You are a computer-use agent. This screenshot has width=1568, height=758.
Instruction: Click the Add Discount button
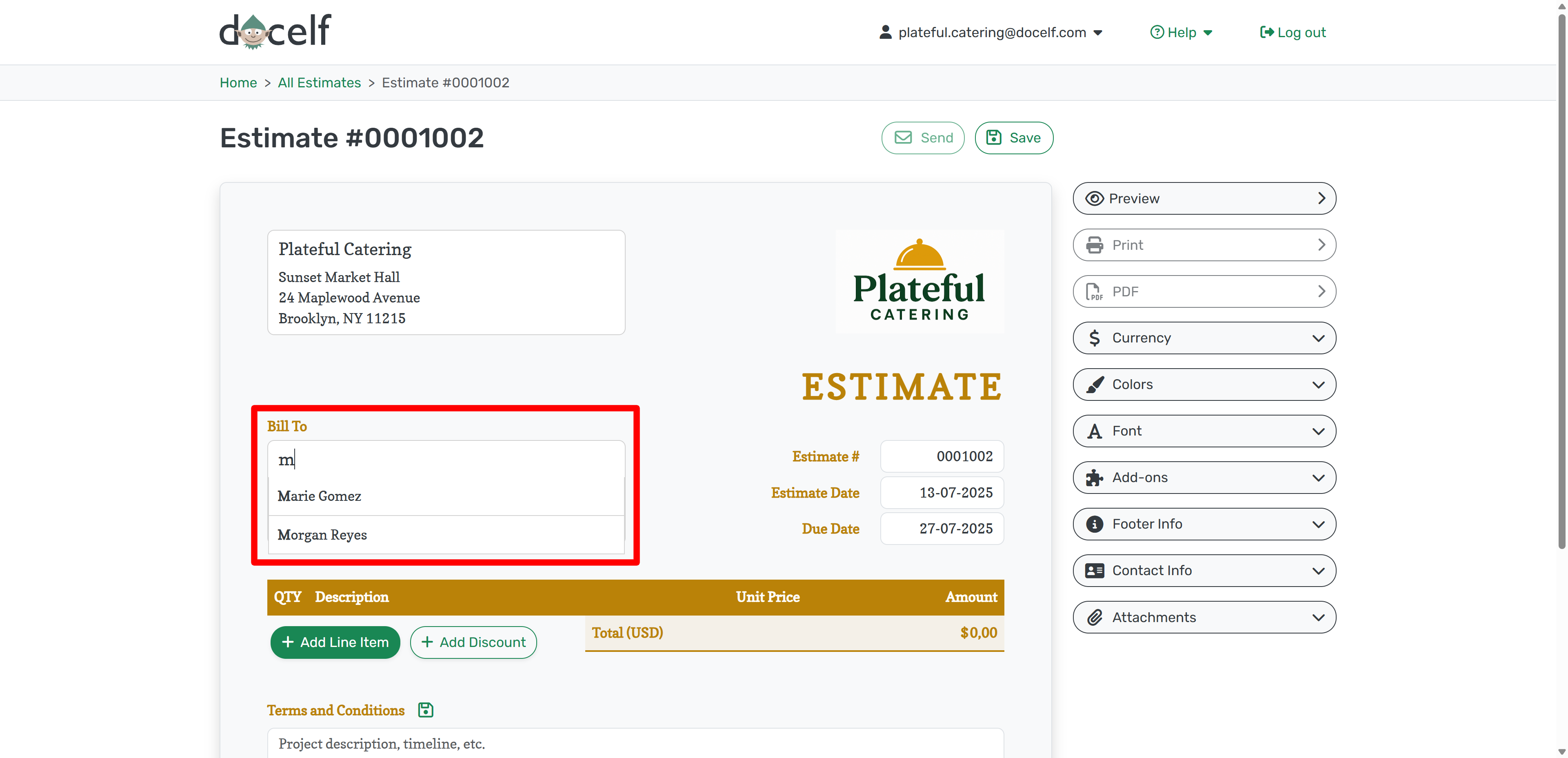point(473,642)
